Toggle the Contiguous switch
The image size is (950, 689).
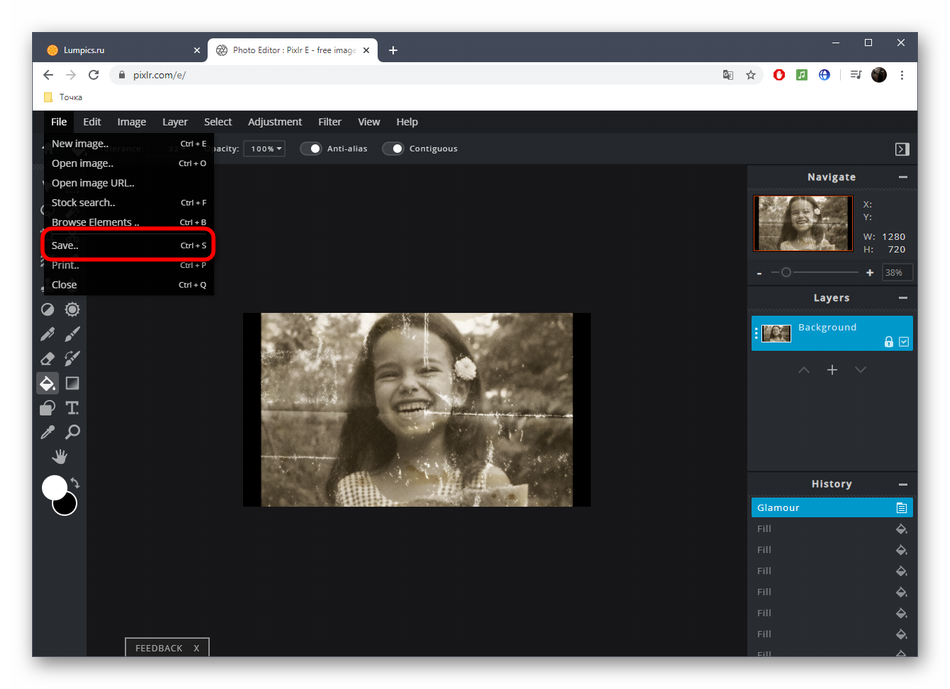click(x=393, y=149)
